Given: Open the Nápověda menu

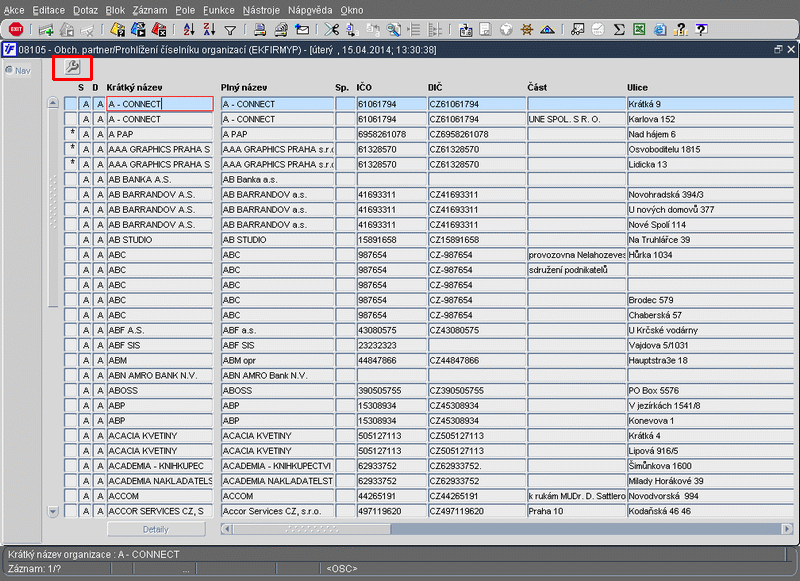Looking at the screenshot, I should coord(310,9).
